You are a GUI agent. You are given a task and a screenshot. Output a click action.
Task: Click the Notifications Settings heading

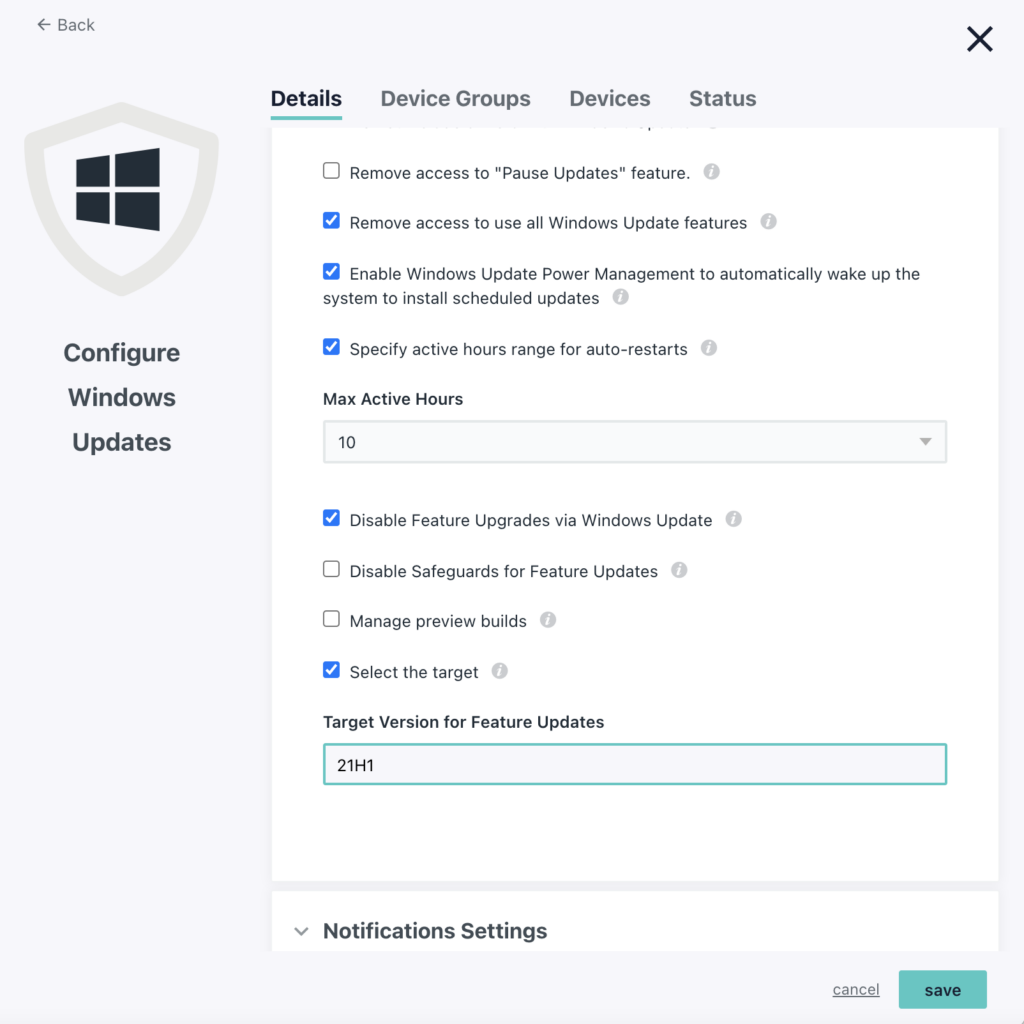(435, 931)
